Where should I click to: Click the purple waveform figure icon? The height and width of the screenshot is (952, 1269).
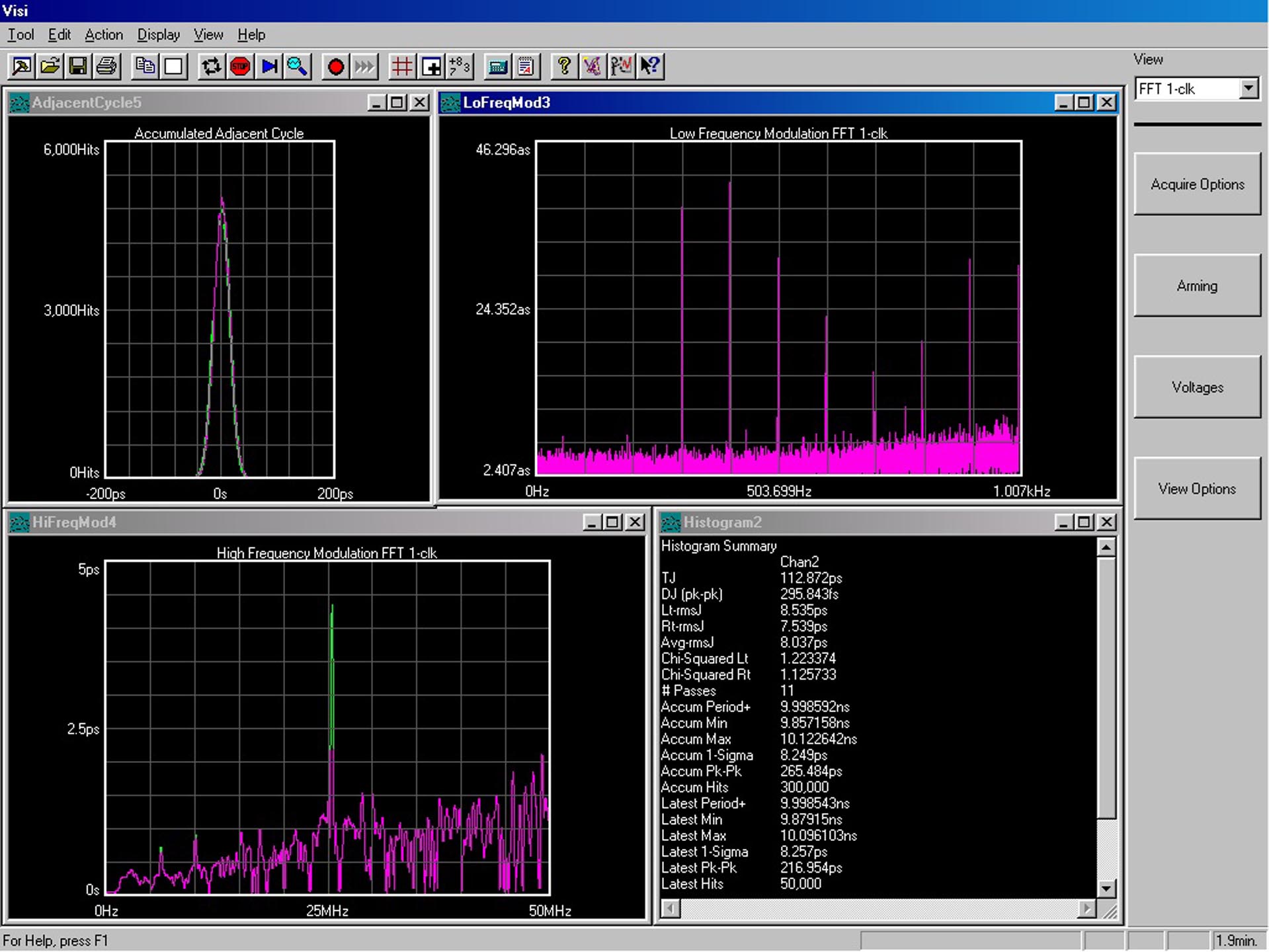[x=593, y=66]
